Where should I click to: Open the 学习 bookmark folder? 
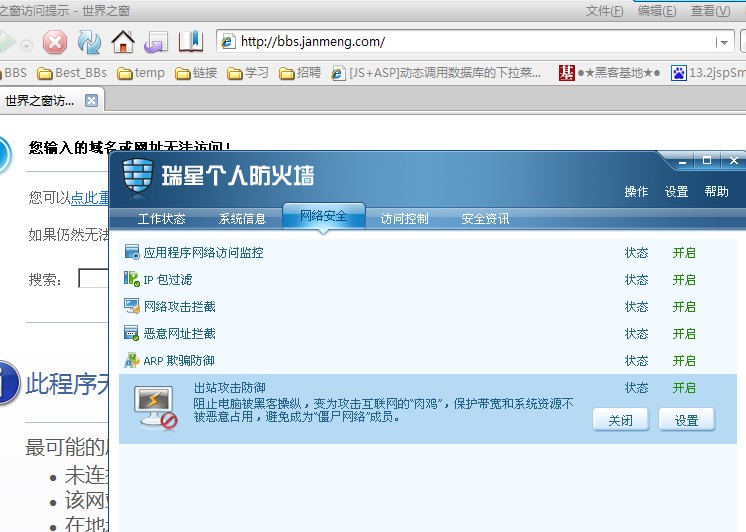[248, 73]
